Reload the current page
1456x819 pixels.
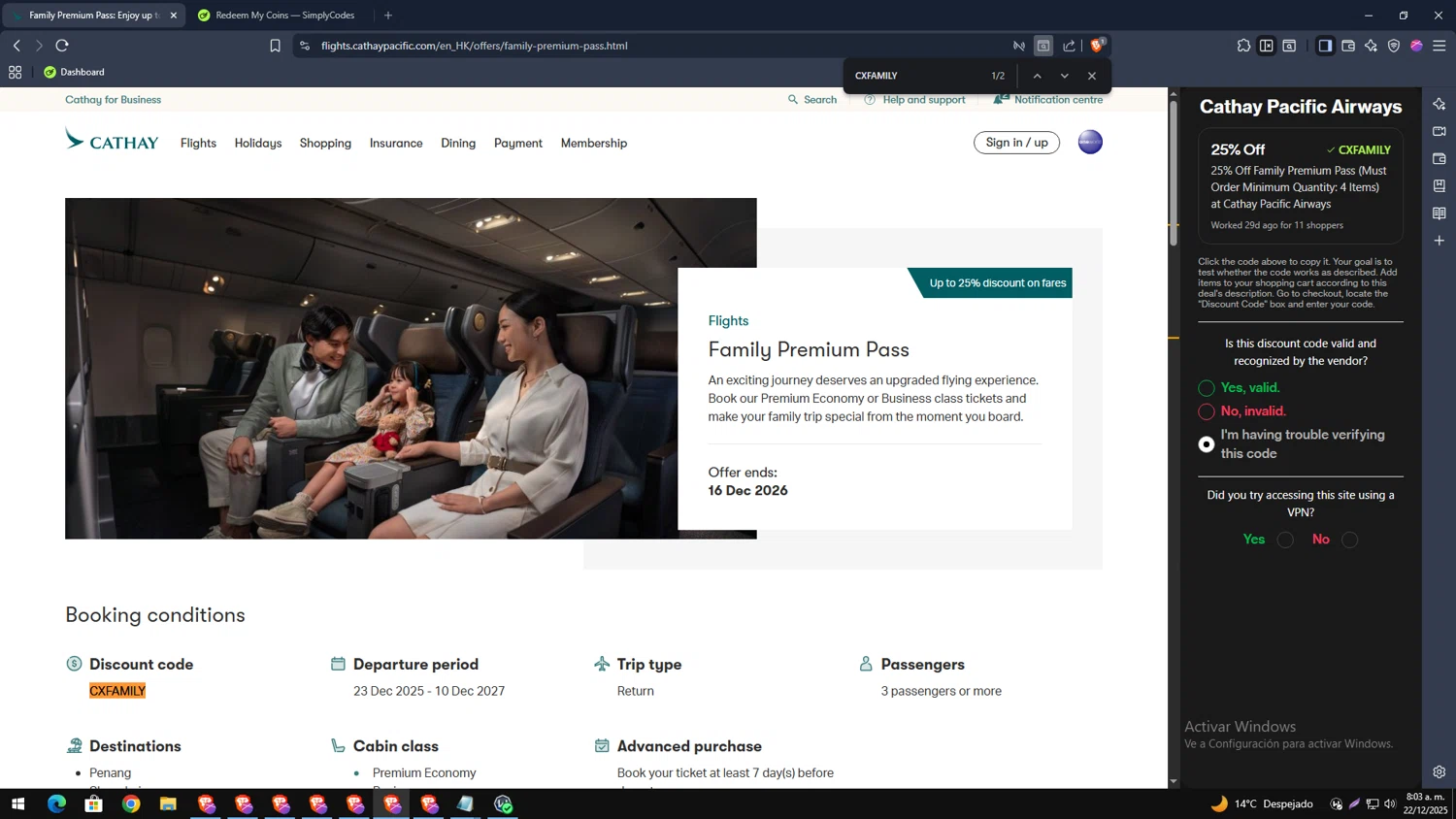[x=62, y=46]
